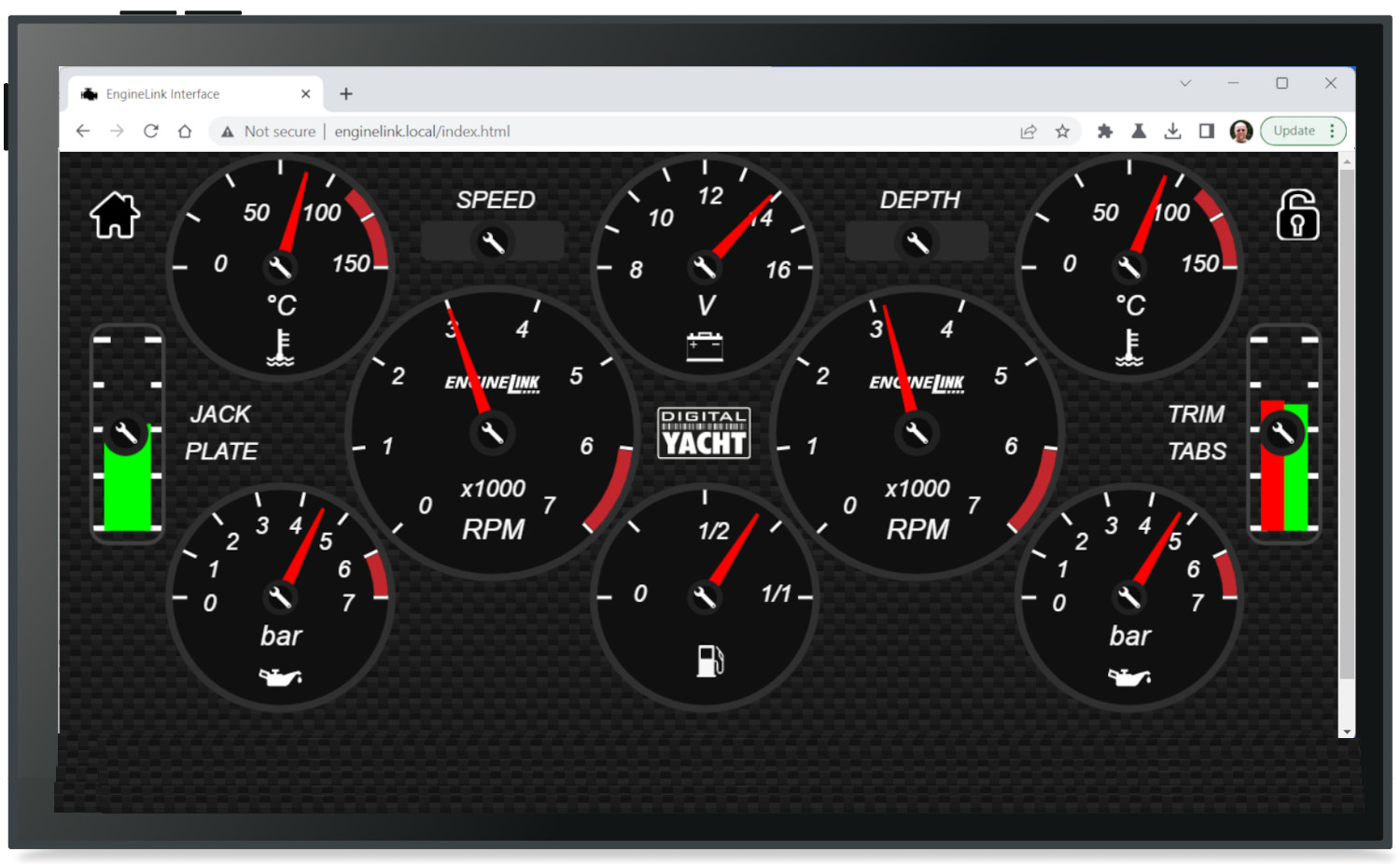
Task: Click the Trim Tabs level slider knob
Action: pos(1283,433)
